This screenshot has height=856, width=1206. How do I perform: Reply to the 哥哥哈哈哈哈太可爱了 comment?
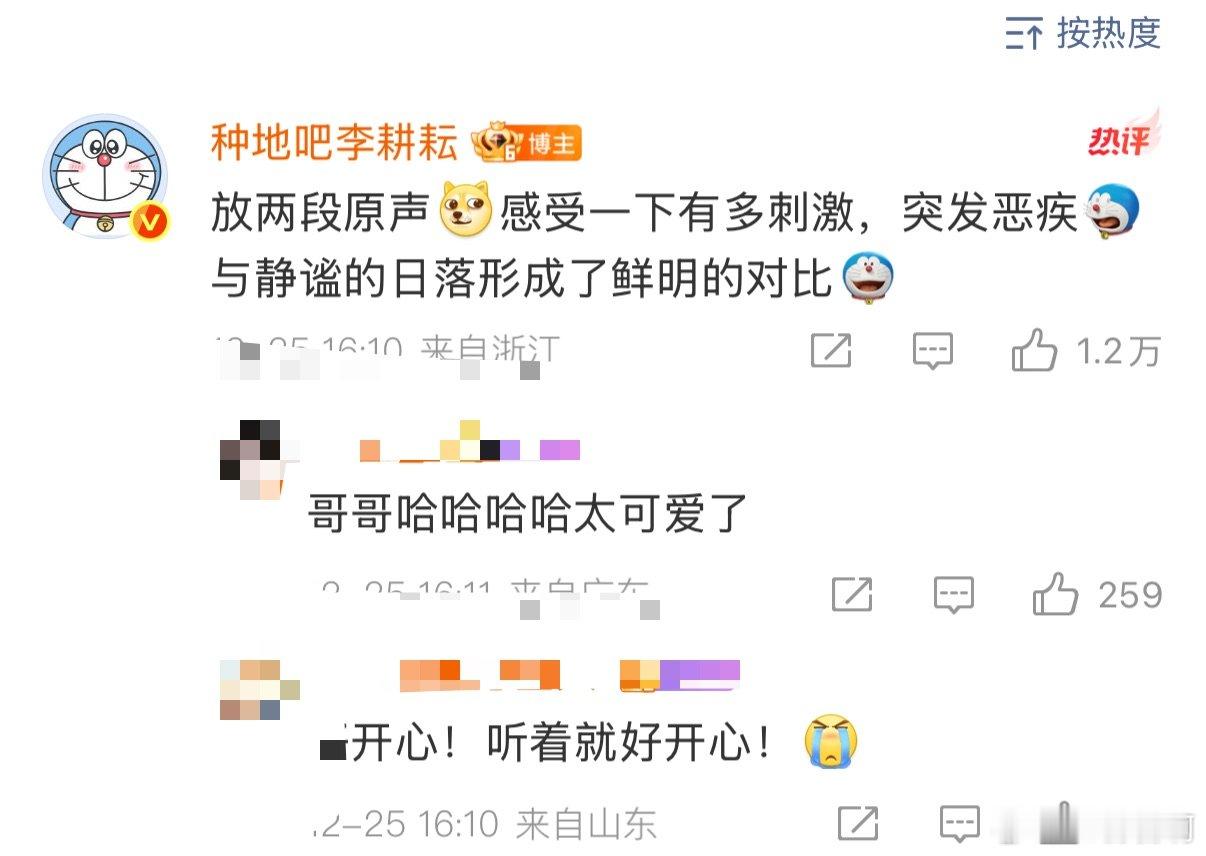[x=954, y=596]
